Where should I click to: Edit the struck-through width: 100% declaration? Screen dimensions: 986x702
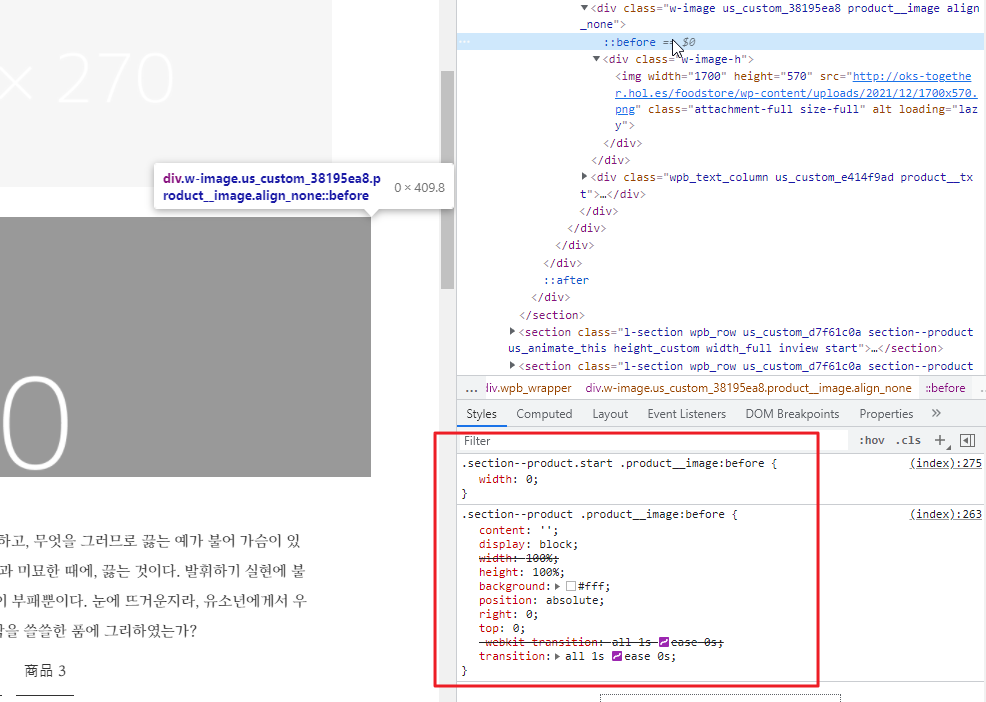[x=518, y=558]
